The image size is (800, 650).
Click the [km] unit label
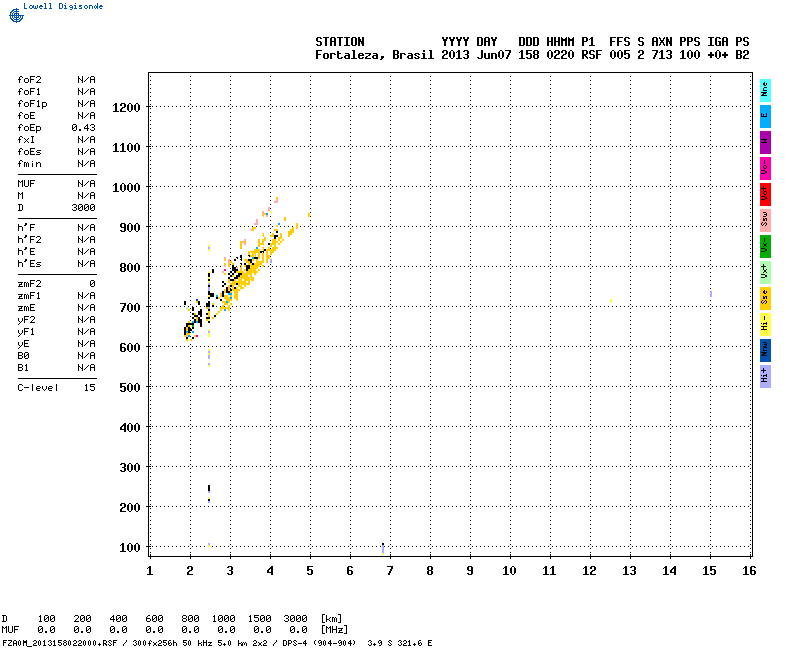(x=331, y=619)
